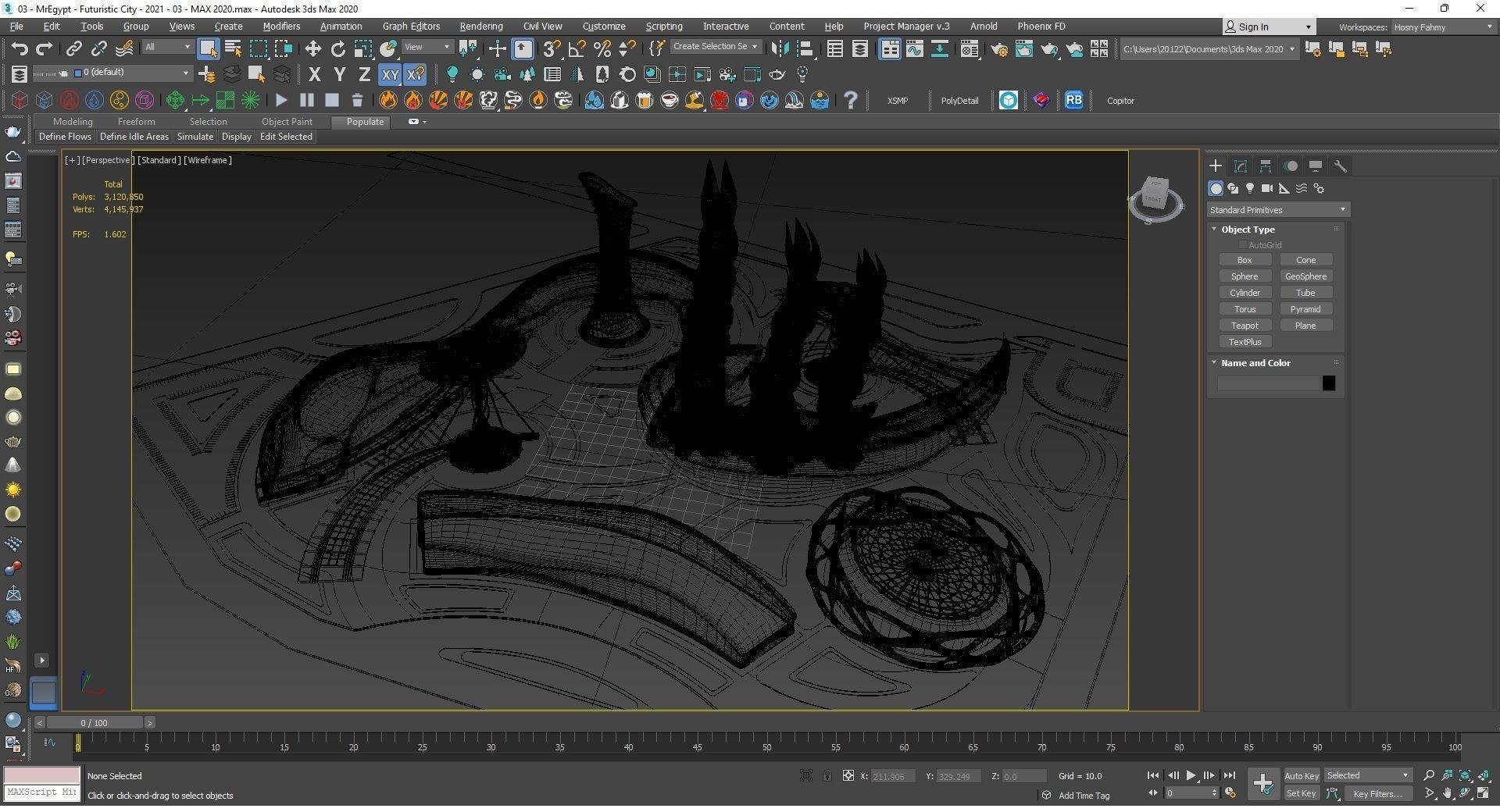The width and height of the screenshot is (1500, 812).
Task: Toggle Auto Key animation mode
Action: pos(1301,775)
